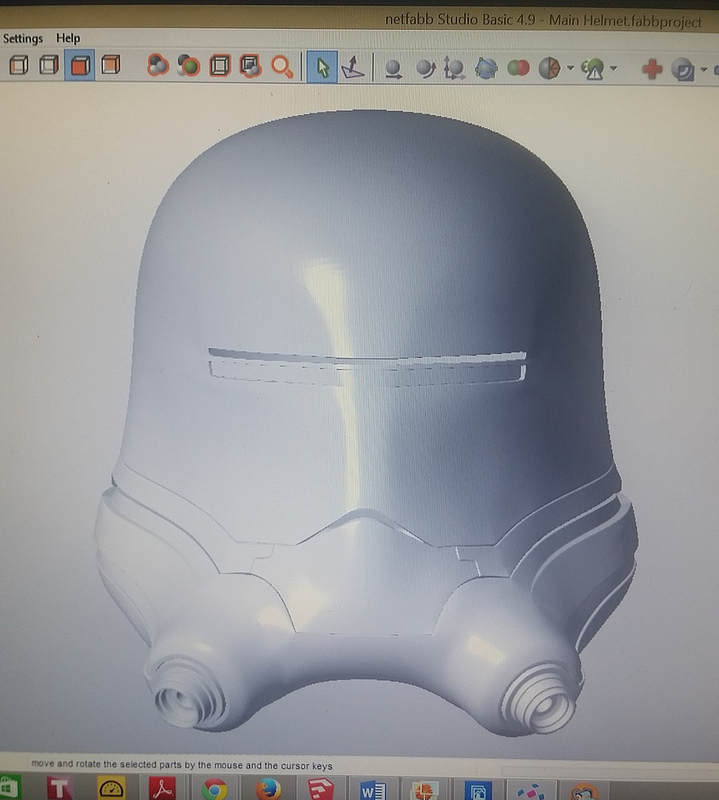Viewport: 719px width, 800px height.
Task: Open the dropdown beside the warning-triangle icon
Action: (x=613, y=68)
